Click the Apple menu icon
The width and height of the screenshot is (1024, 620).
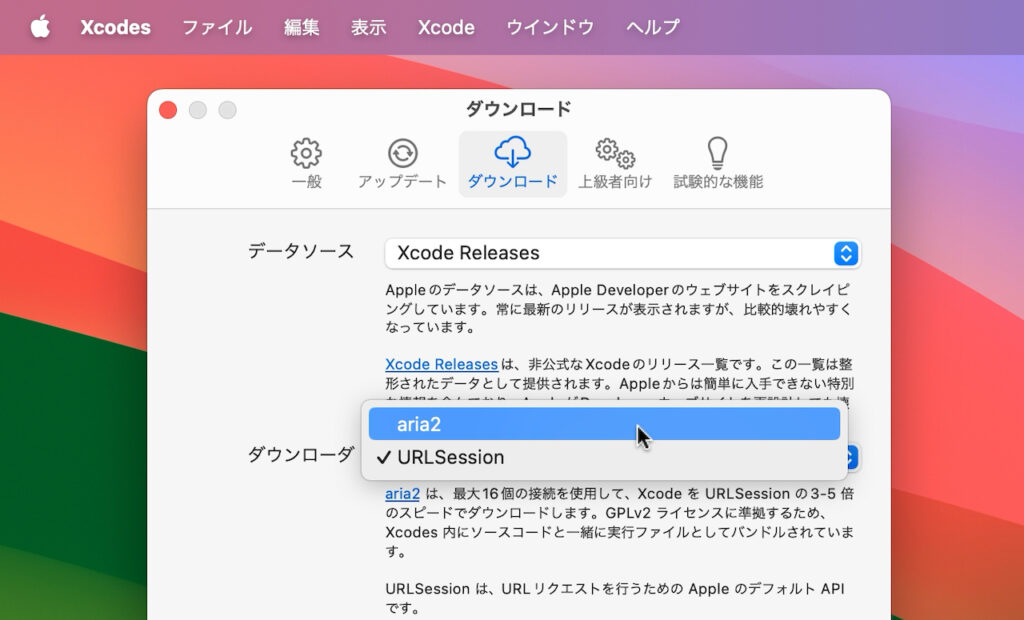point(40,27)
